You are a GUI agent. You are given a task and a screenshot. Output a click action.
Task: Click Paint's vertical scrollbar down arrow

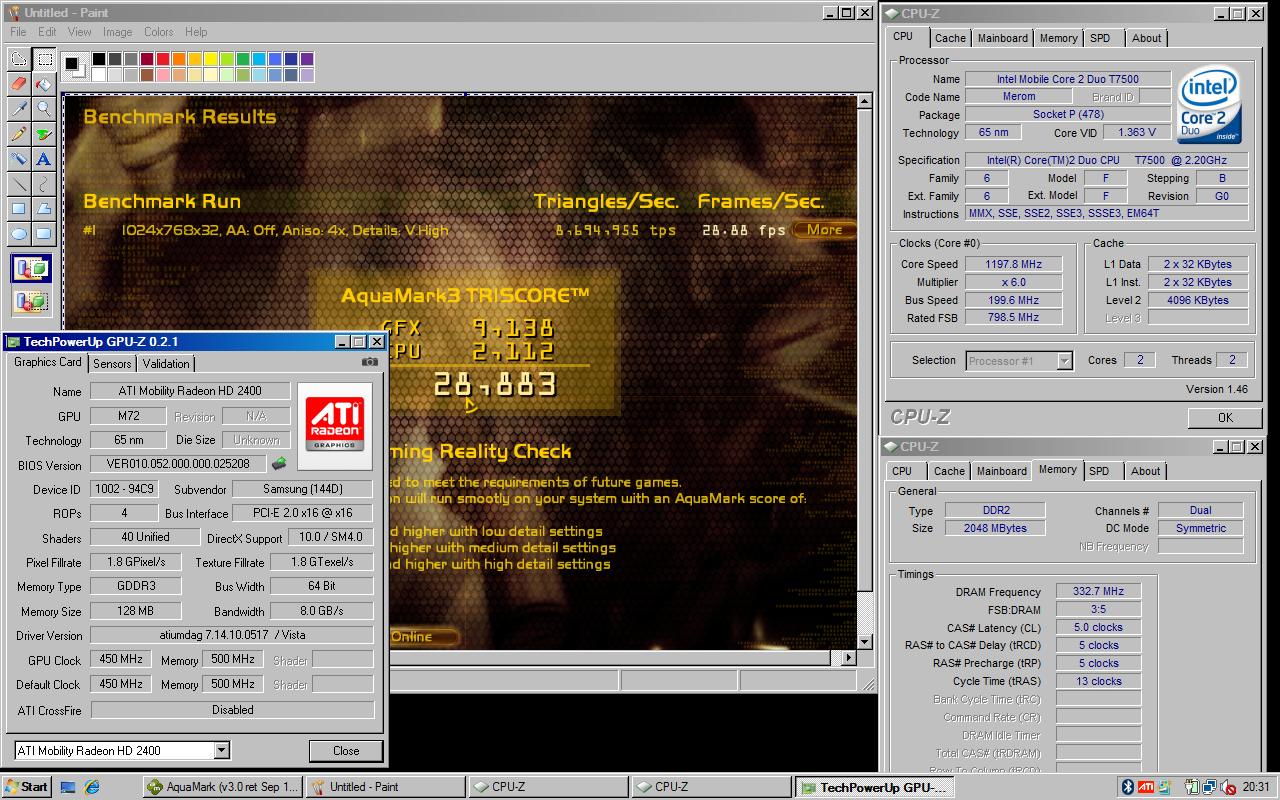[x=865, y=640]
